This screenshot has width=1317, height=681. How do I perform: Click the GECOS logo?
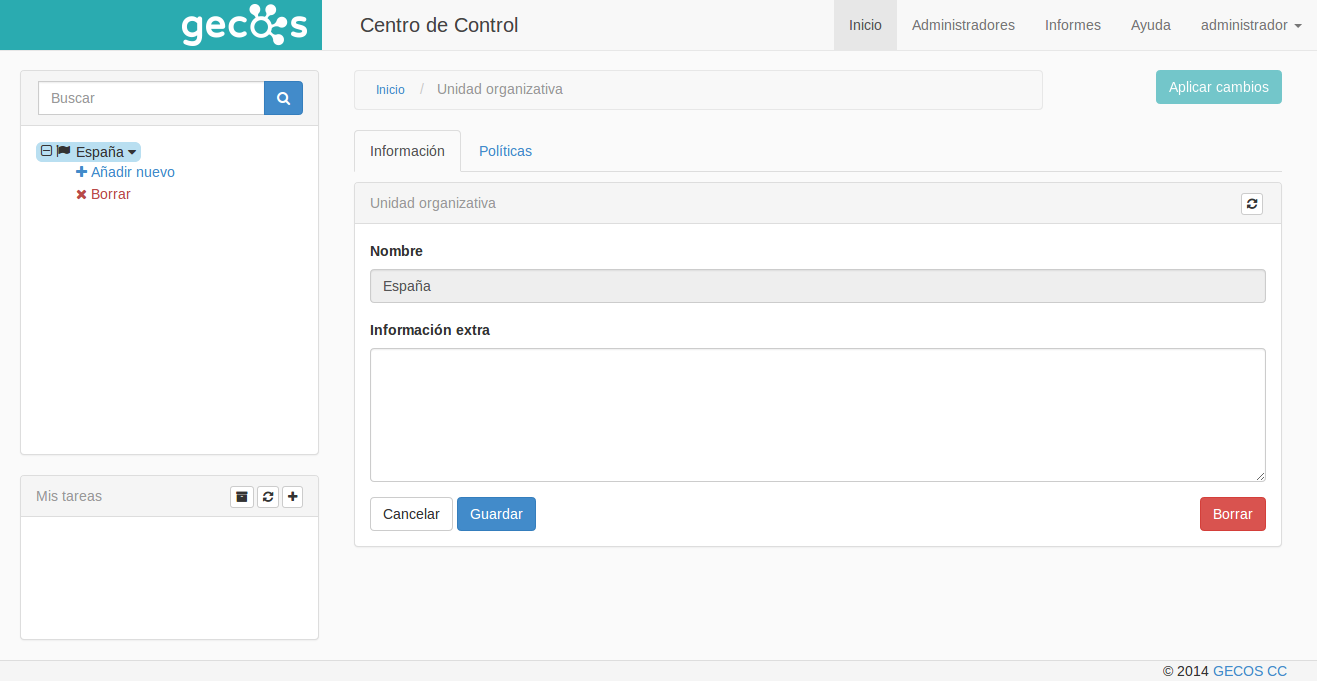(244, 25)
